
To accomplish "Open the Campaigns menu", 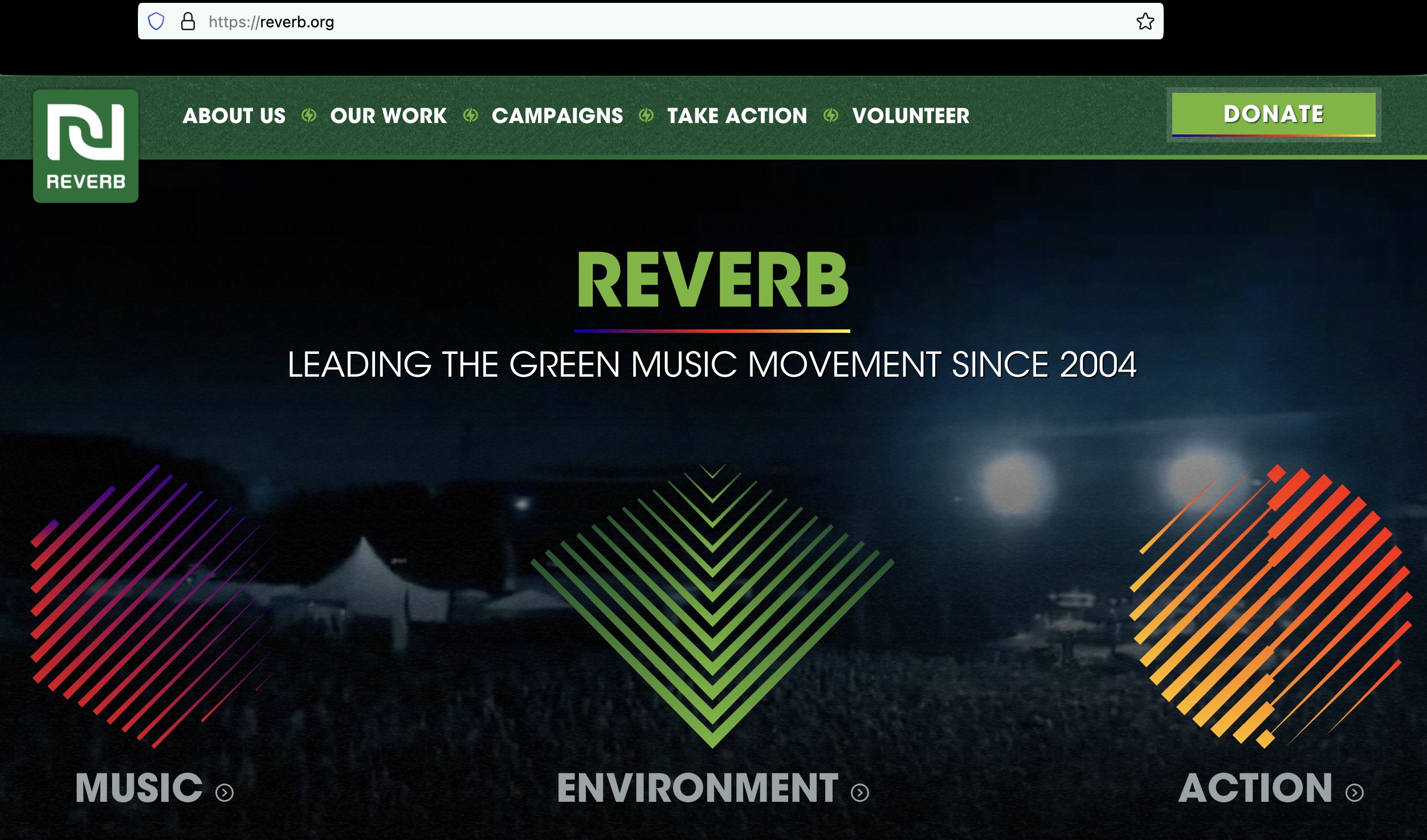I will (557, 116).
